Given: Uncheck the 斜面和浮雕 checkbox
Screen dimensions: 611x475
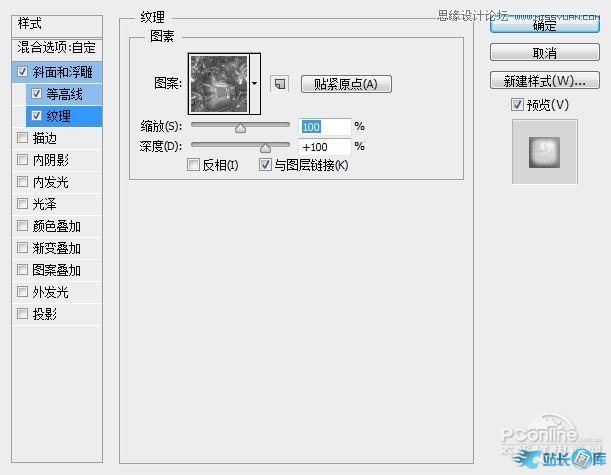Looking at the screenshot, I should [23, 72].
